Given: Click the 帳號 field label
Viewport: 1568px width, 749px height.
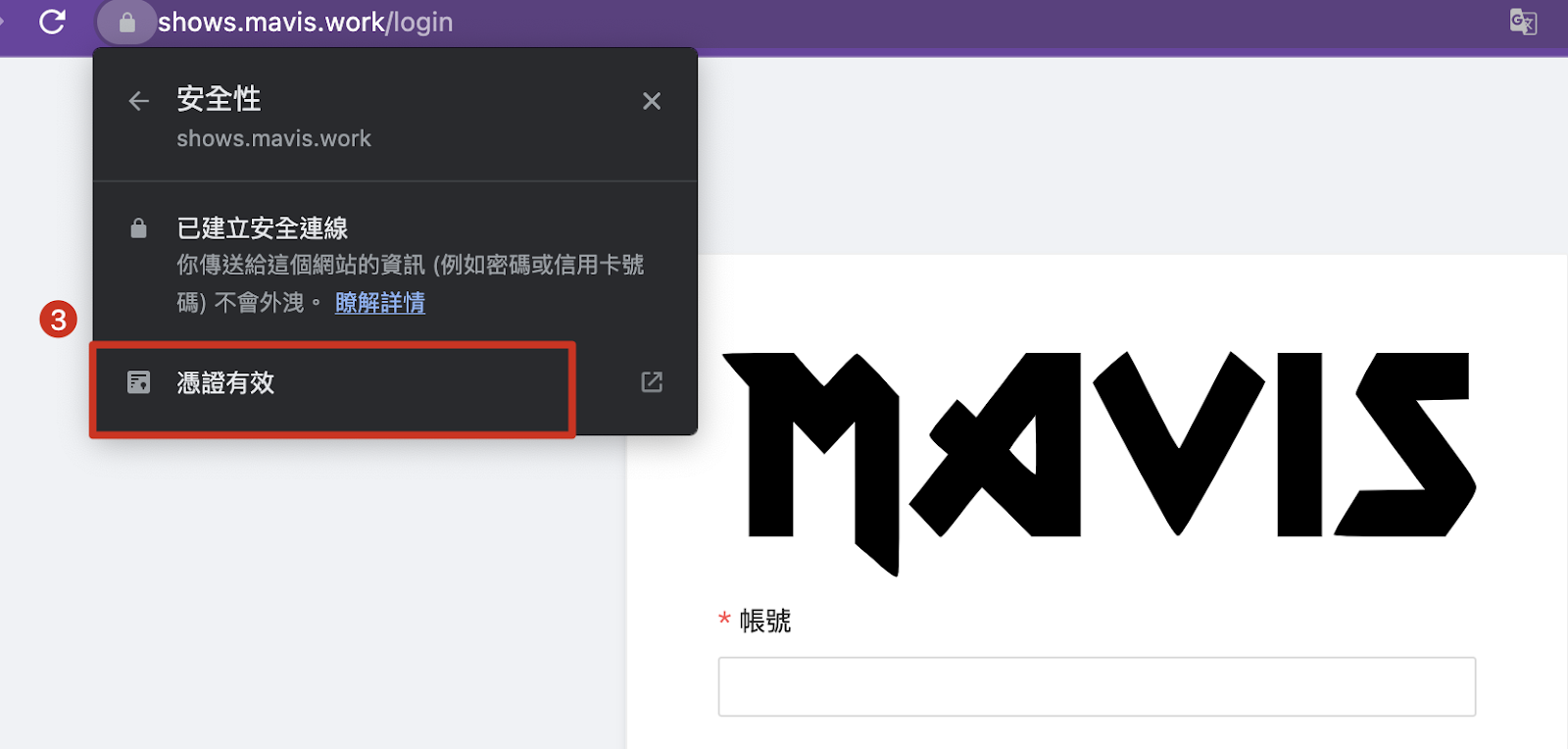Looking at the screenshot, I should point(765,621).
